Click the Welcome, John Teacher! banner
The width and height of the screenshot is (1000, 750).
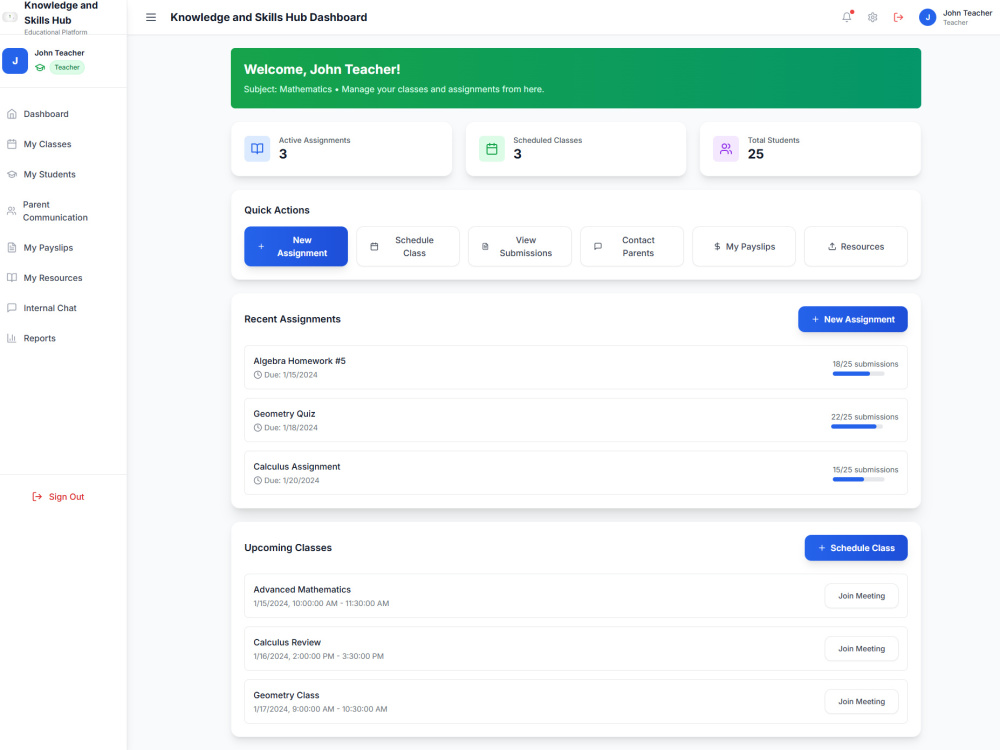(x=576, y=78)
